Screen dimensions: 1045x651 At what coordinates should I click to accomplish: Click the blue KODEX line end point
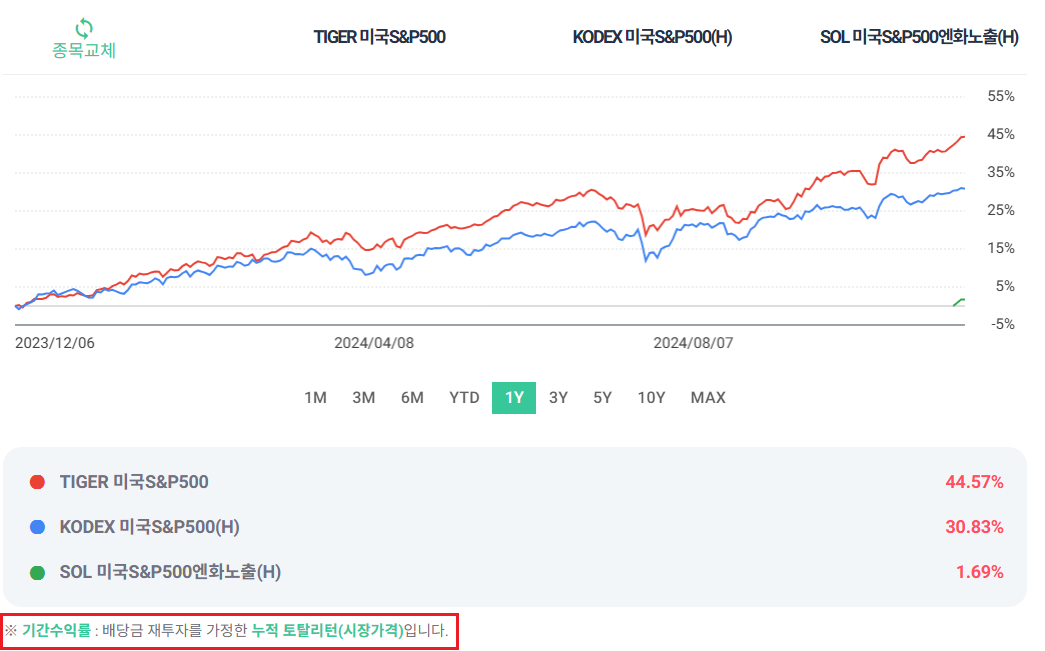click(x=963, y=189)
